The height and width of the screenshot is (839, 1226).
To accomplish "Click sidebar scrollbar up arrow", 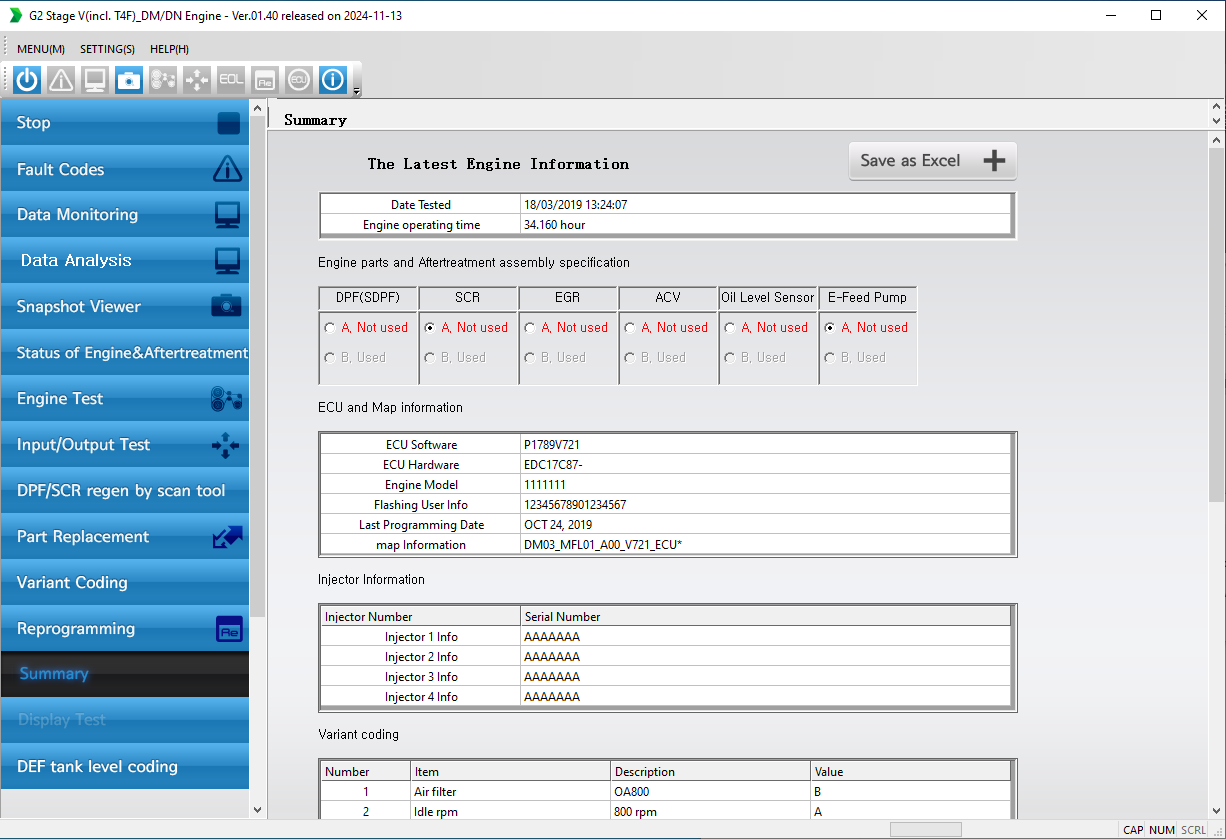I will pos(257,108).
